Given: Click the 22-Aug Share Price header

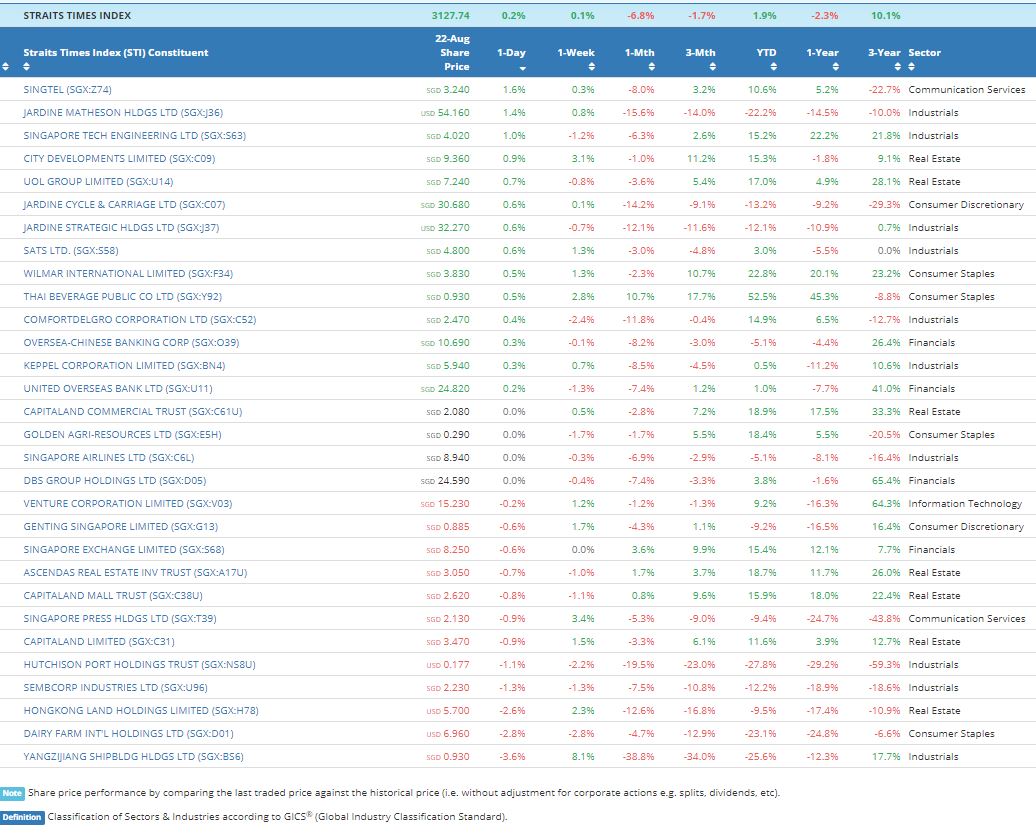Looking at the screenshot, I should pyautogui.click(x=453, y=52).
